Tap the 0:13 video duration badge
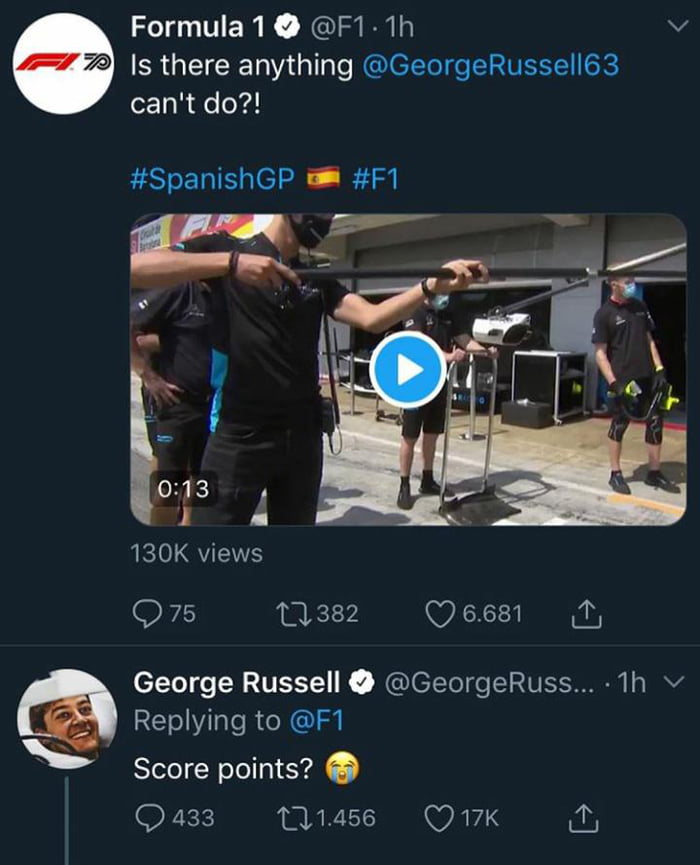 click(182, 489)
